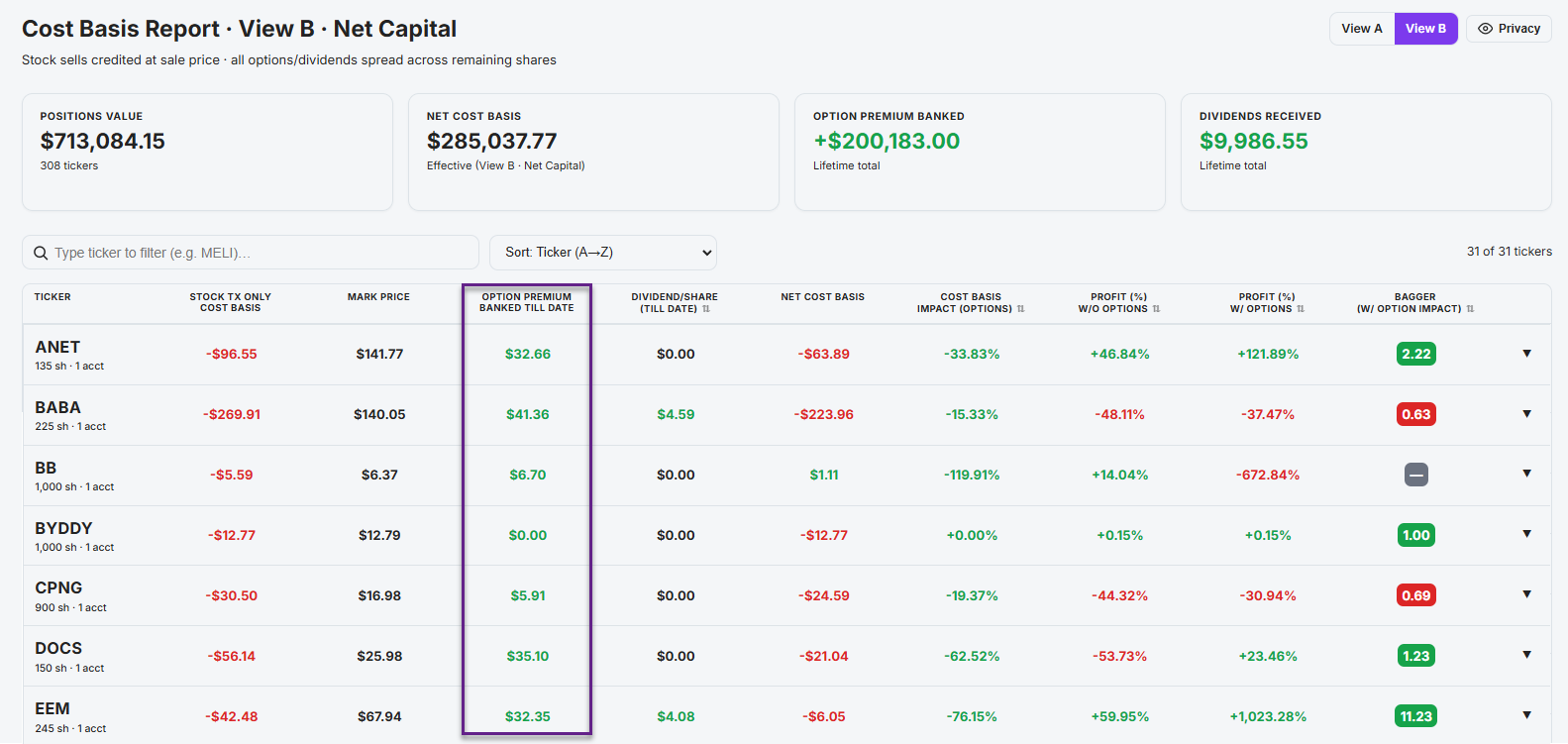This screenshot has width=1568, height=744.
Task: Select the View B tab
Action: pyautogui.click(x=1425, y=29)
